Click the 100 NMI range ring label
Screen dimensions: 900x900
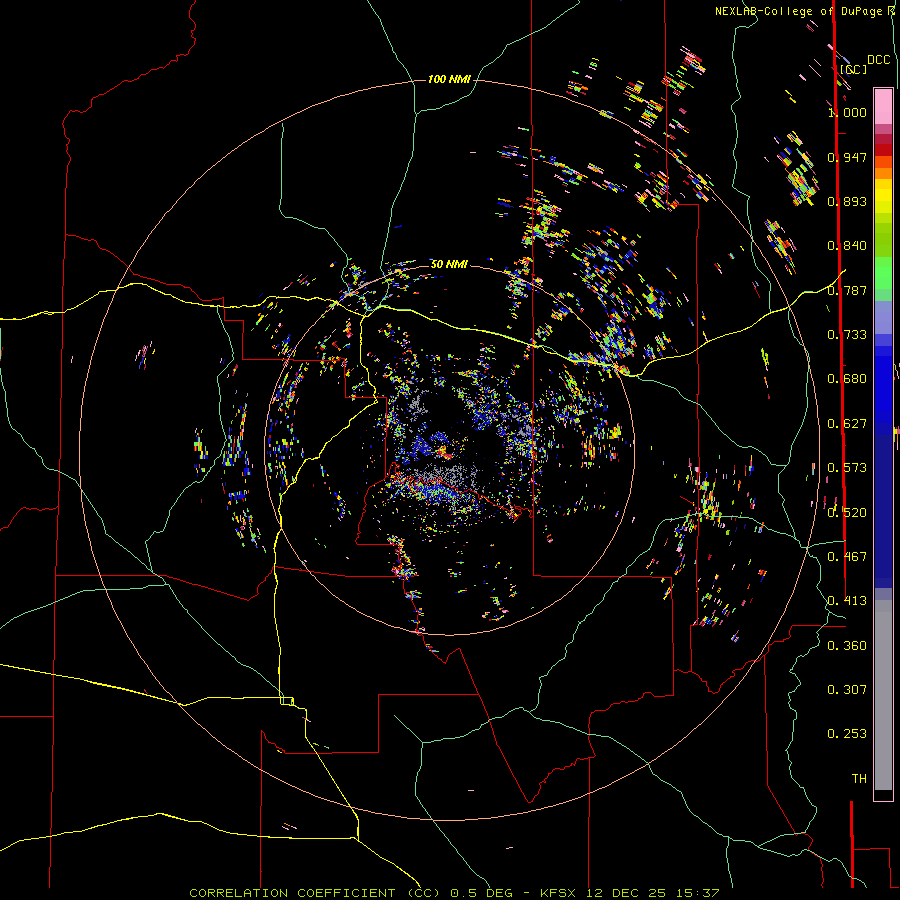449,79
